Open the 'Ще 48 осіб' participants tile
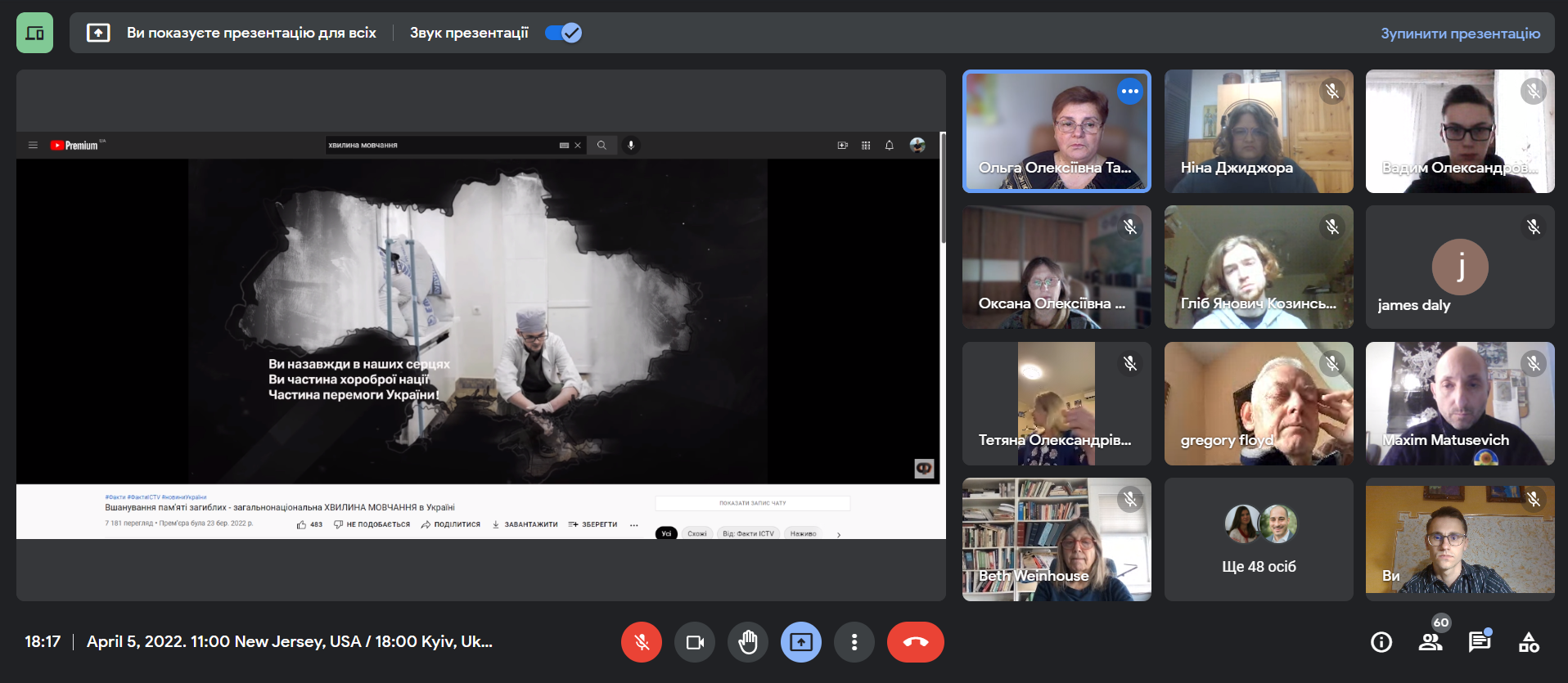The height and width of the screenshot is (683, 1568). coord(1258,540)
